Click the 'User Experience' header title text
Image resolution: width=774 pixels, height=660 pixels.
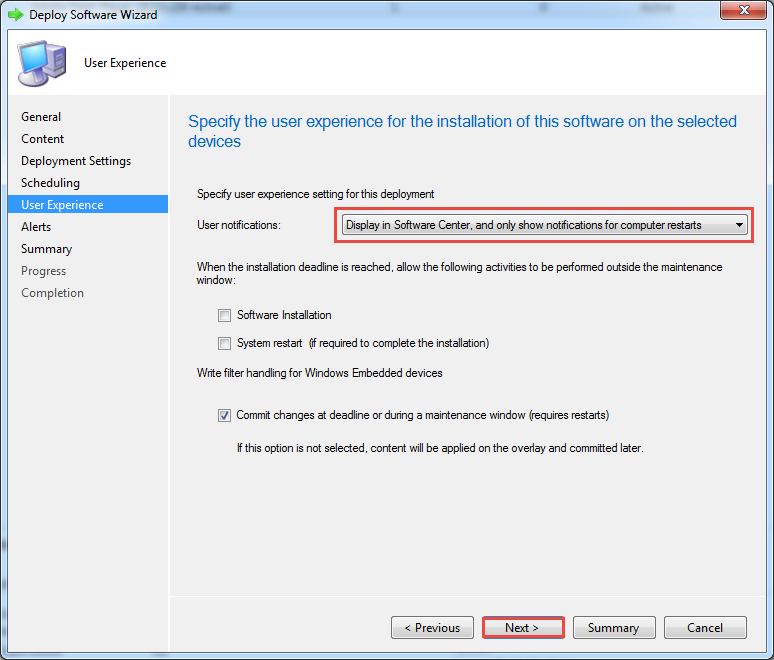point(125,63)
